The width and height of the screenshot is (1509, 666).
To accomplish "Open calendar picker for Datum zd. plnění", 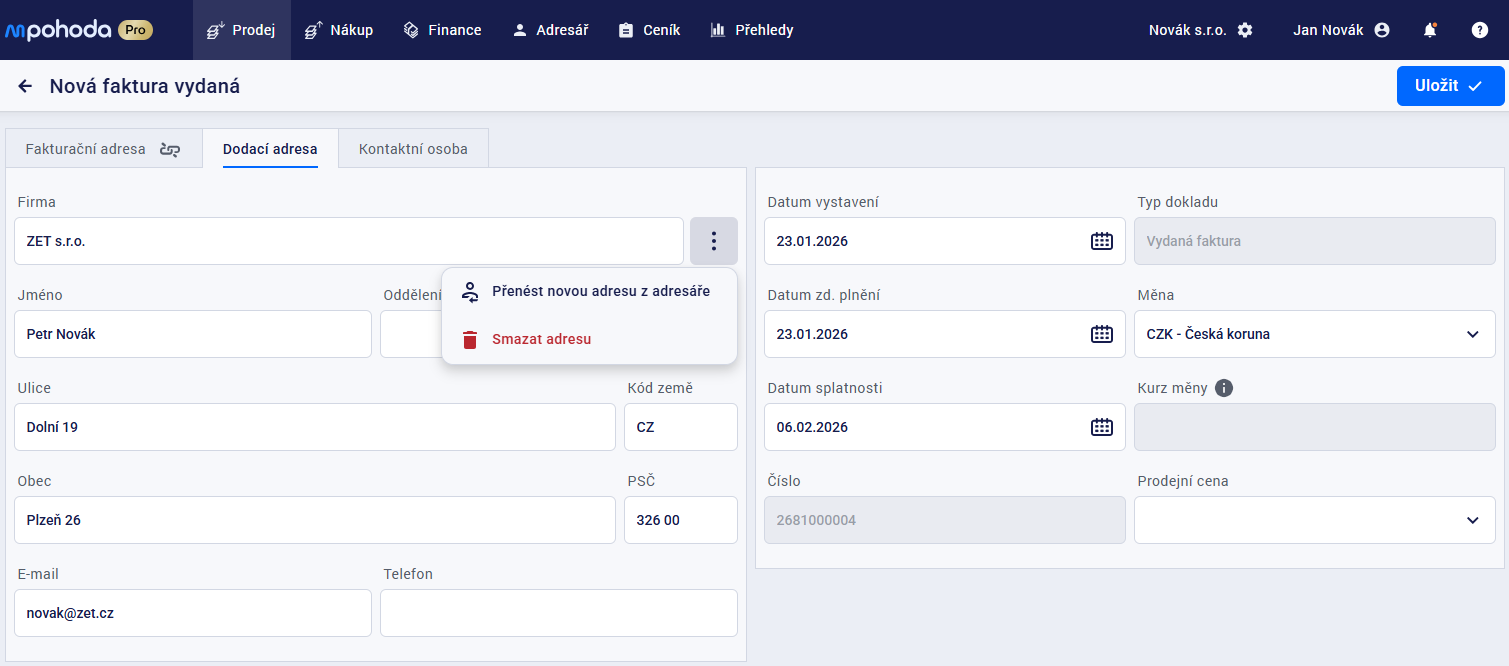I will click(x=1101, y=334).
